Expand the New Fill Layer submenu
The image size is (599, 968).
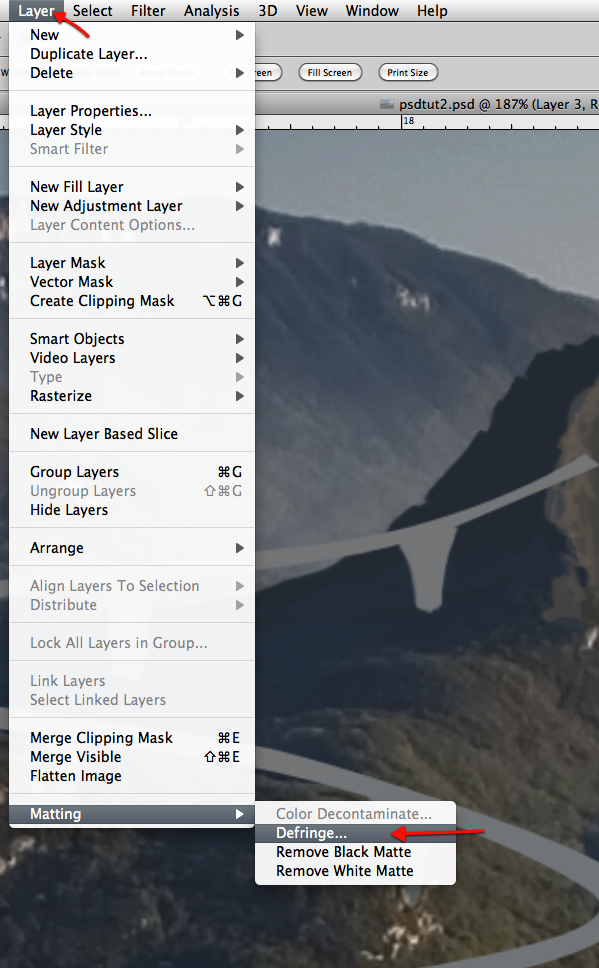[132, 187]
